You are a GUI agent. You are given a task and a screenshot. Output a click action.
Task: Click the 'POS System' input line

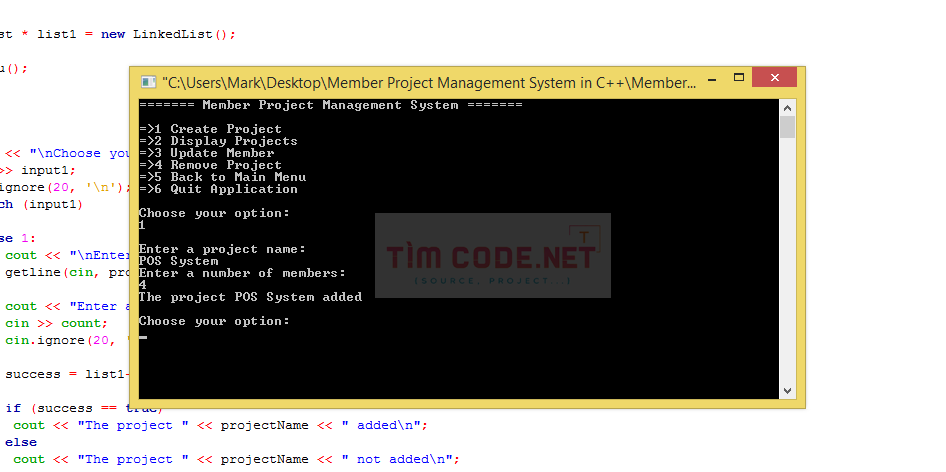click(179, 261)
